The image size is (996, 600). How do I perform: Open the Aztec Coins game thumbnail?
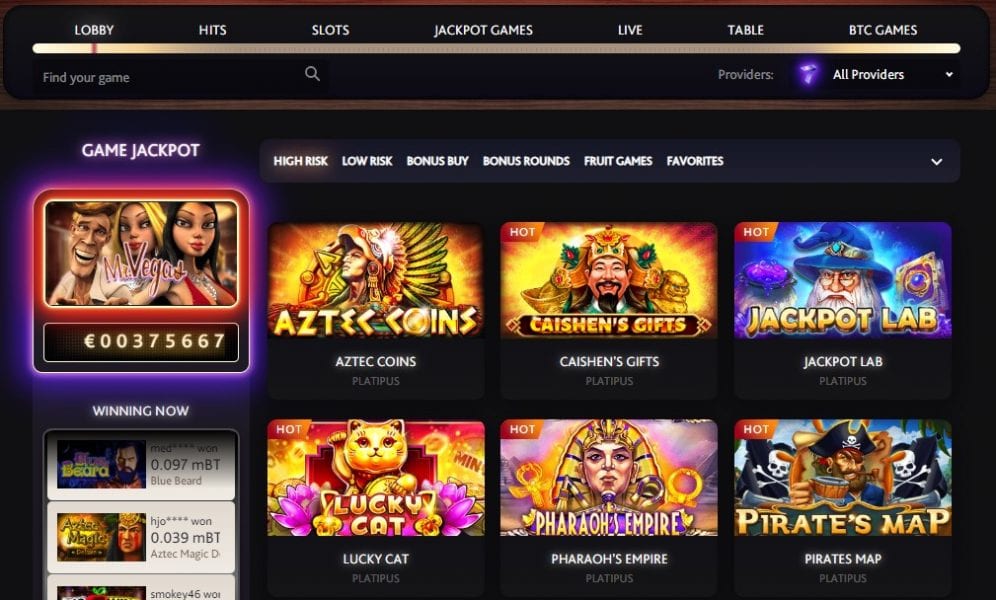click(375, 280)
